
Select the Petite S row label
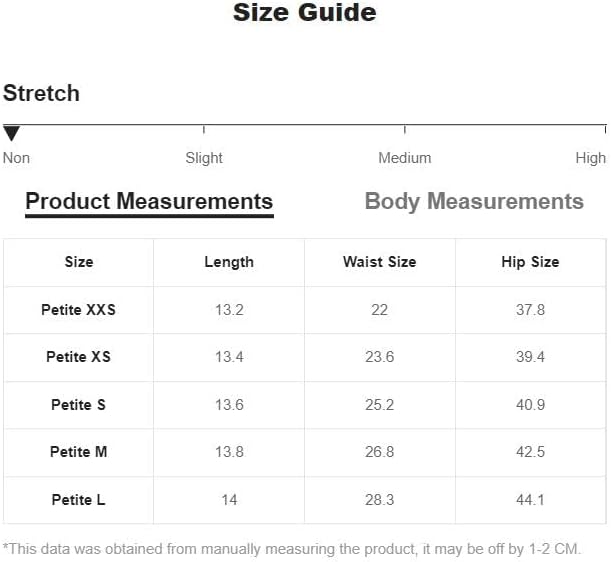[x=78, y=405]
